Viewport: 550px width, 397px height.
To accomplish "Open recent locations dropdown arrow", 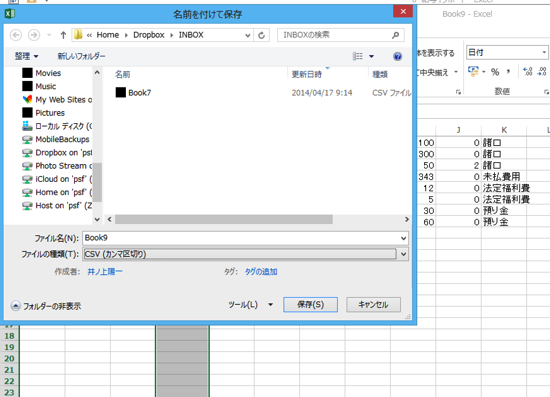I will (x=49, y=35).
